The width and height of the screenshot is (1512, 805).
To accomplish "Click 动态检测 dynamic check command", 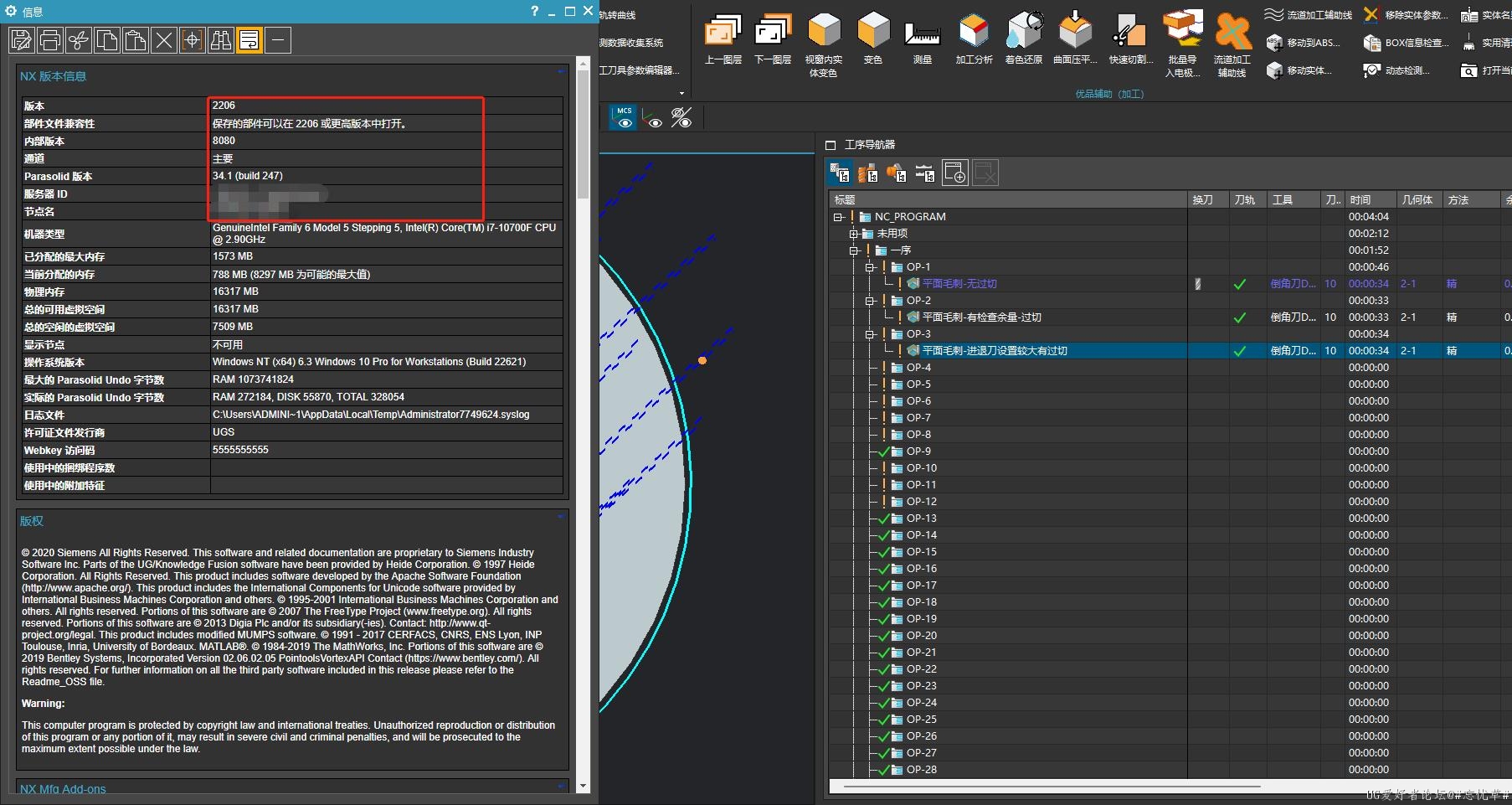I will coord(1396,70).
